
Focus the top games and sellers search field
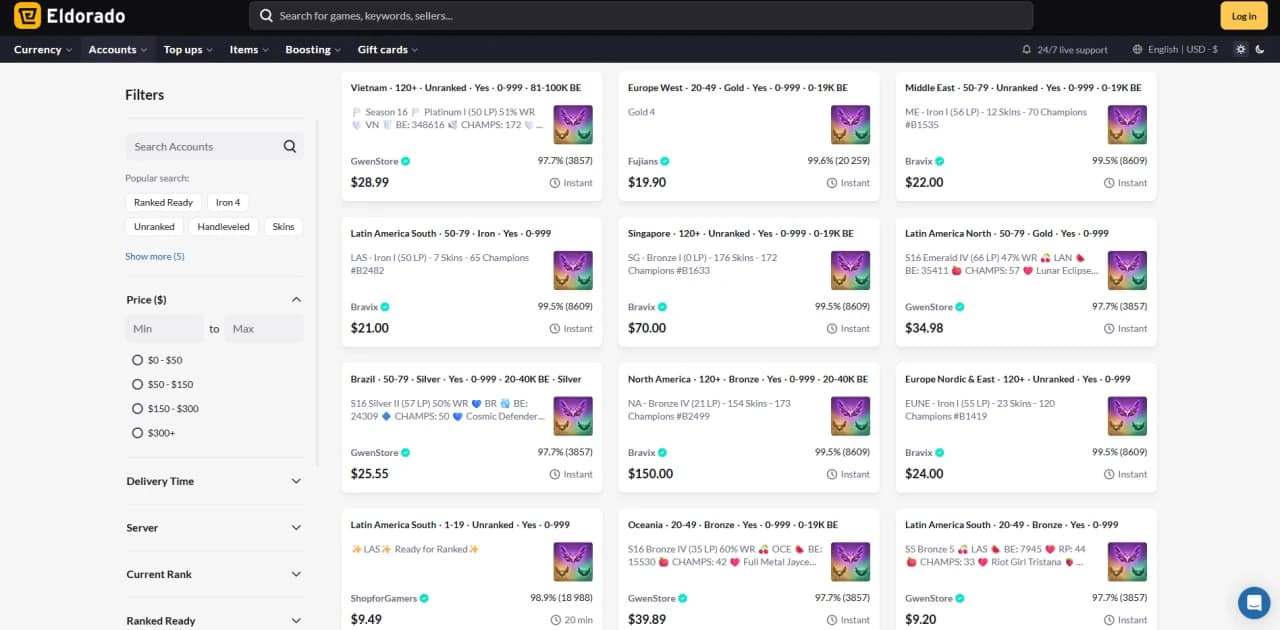click(x=641, y=16)
